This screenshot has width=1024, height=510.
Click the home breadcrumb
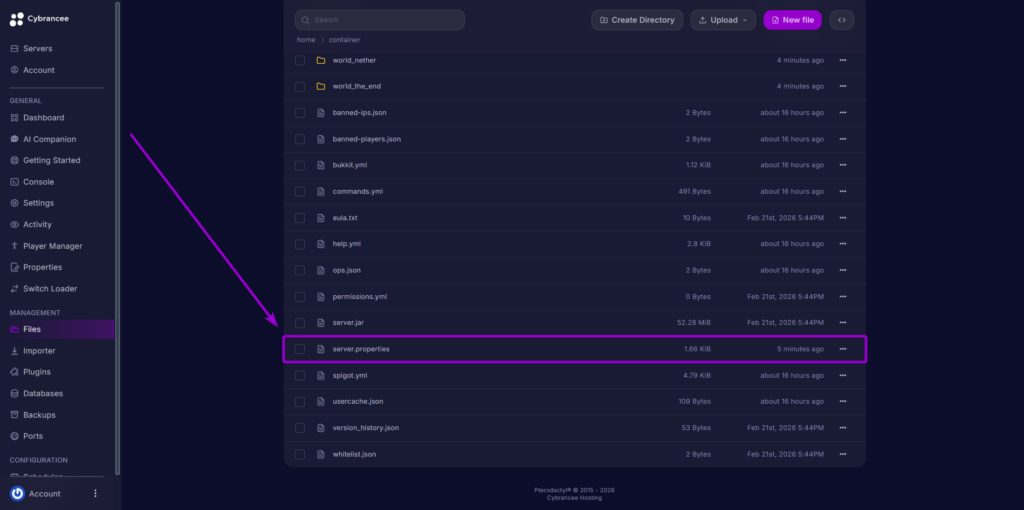306,40
